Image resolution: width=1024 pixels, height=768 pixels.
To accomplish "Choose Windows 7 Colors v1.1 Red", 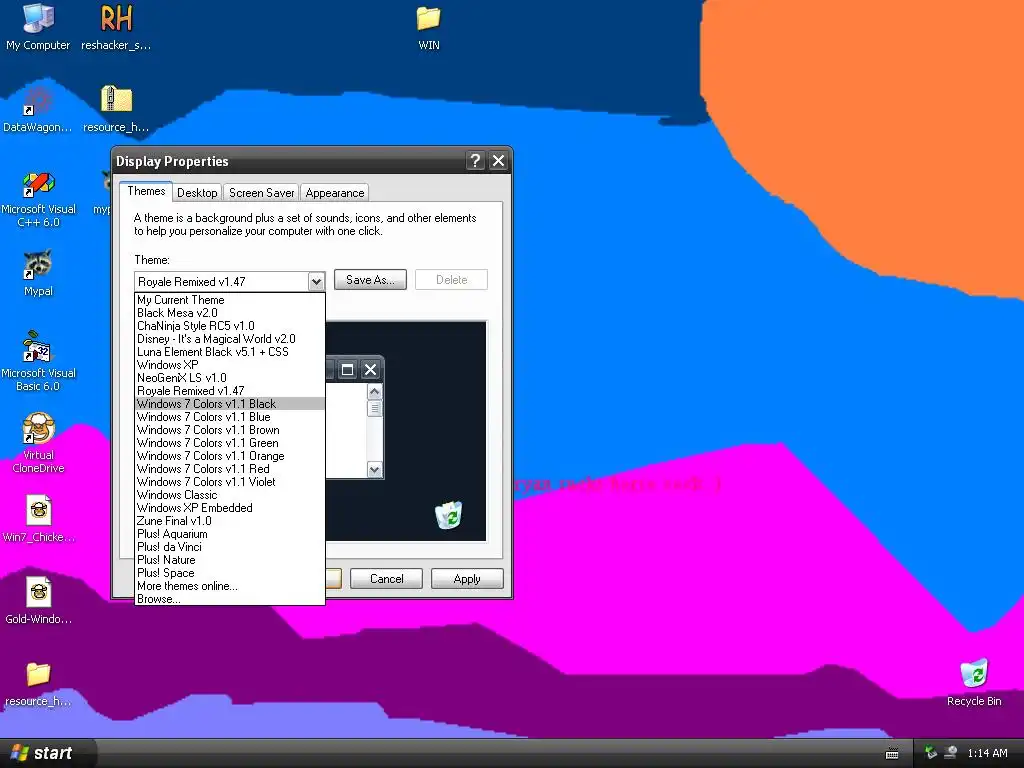I will 230,469.
